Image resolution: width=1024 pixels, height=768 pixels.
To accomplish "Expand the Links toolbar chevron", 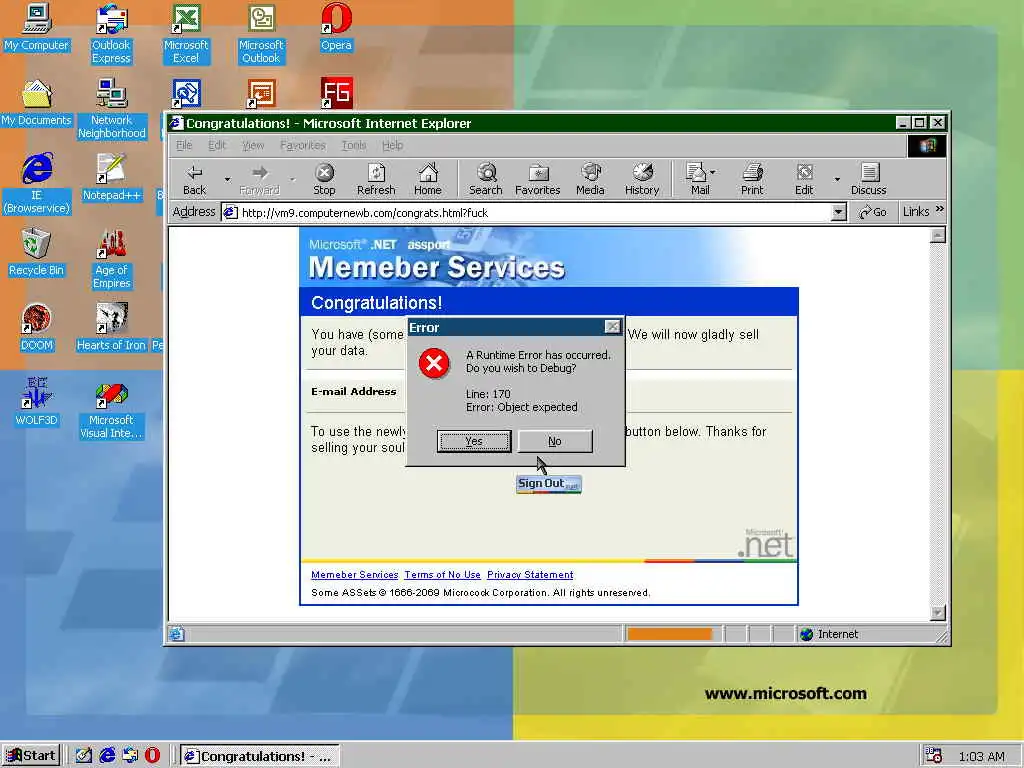I will coord(940,210).
